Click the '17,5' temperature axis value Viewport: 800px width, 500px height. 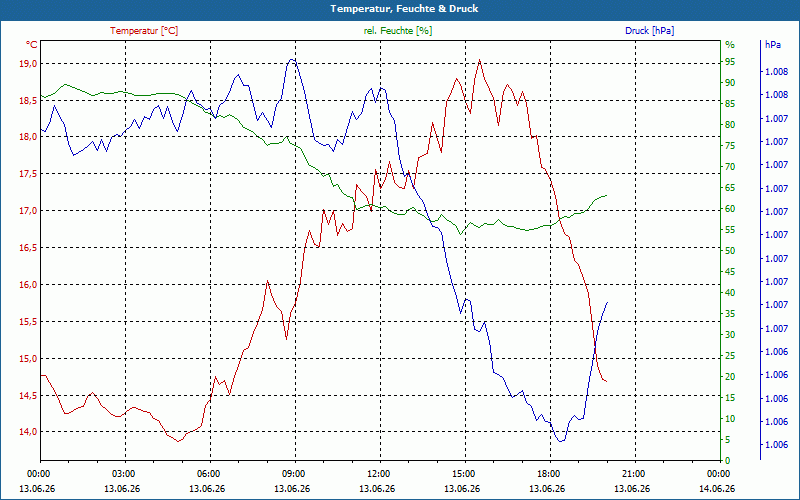point(28,174)
